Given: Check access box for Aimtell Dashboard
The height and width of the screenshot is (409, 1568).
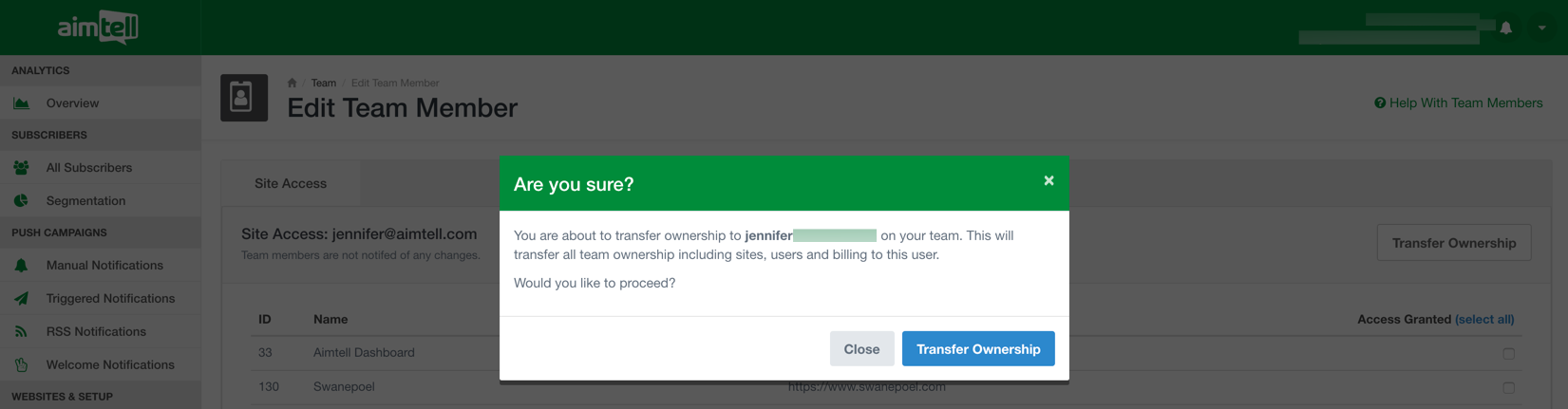Looking at the screenshot, I should coord(1508,353).
